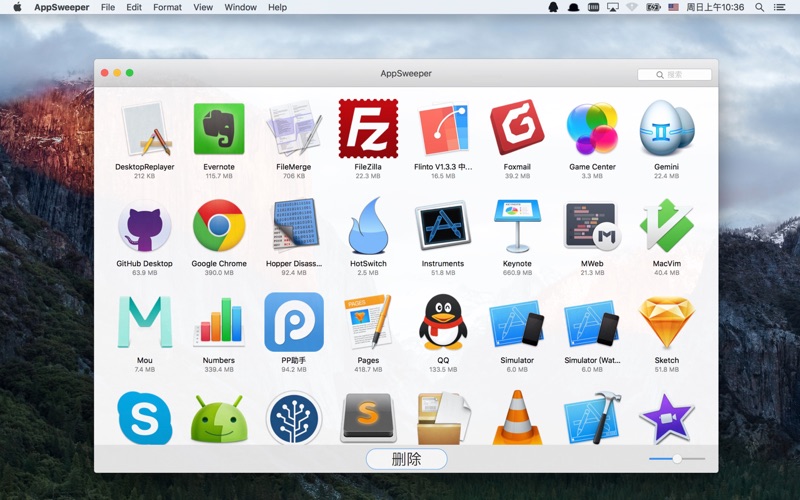Click the FileZilla size 22.3 MB
Viewport: 800px width, 500px height.
click(368, 176)
